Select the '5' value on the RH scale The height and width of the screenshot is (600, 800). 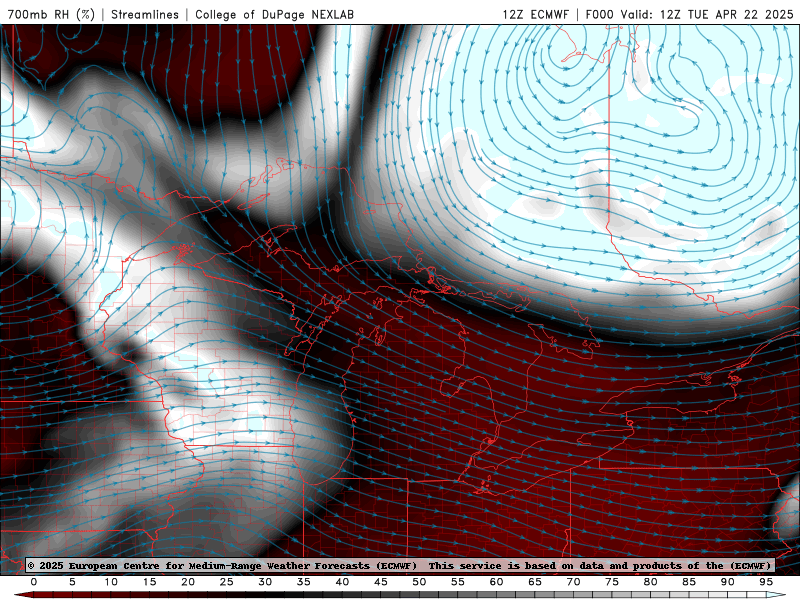[x=72, y=582]
